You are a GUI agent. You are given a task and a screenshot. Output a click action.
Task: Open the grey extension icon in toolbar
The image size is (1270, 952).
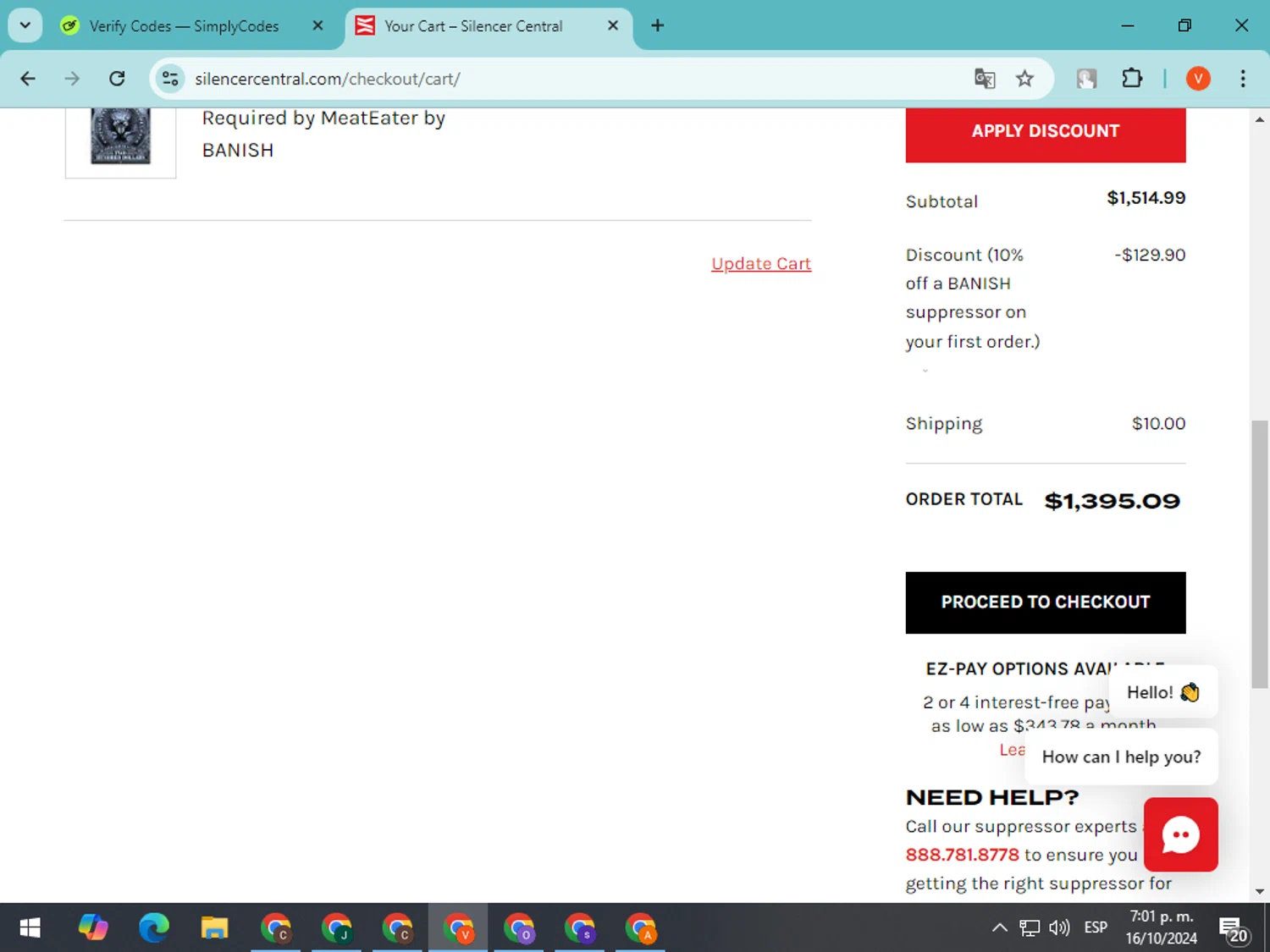pyautogui.click(x=1086, y=79)
